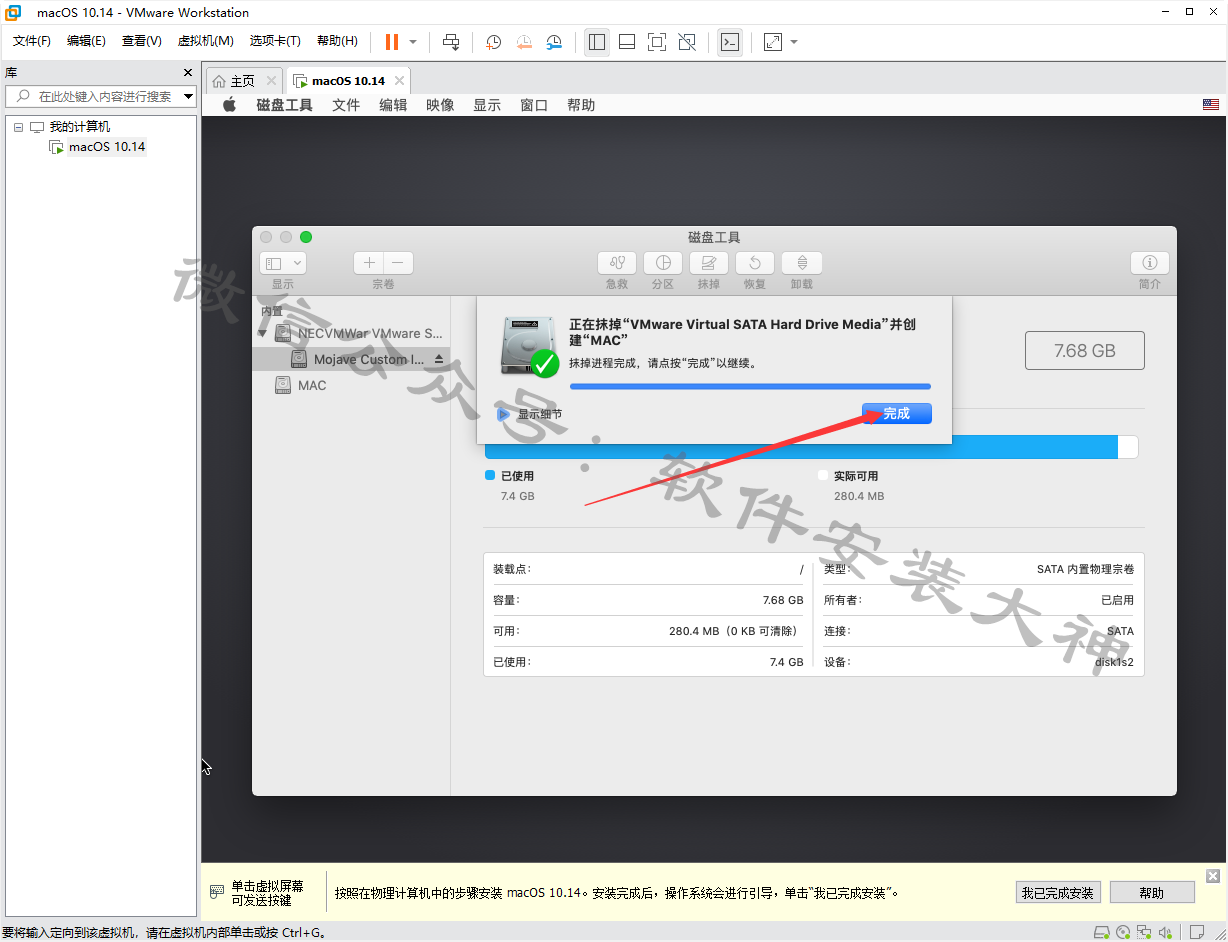
Task: Add a volume with the plus icon
Action: pos(369,263)
